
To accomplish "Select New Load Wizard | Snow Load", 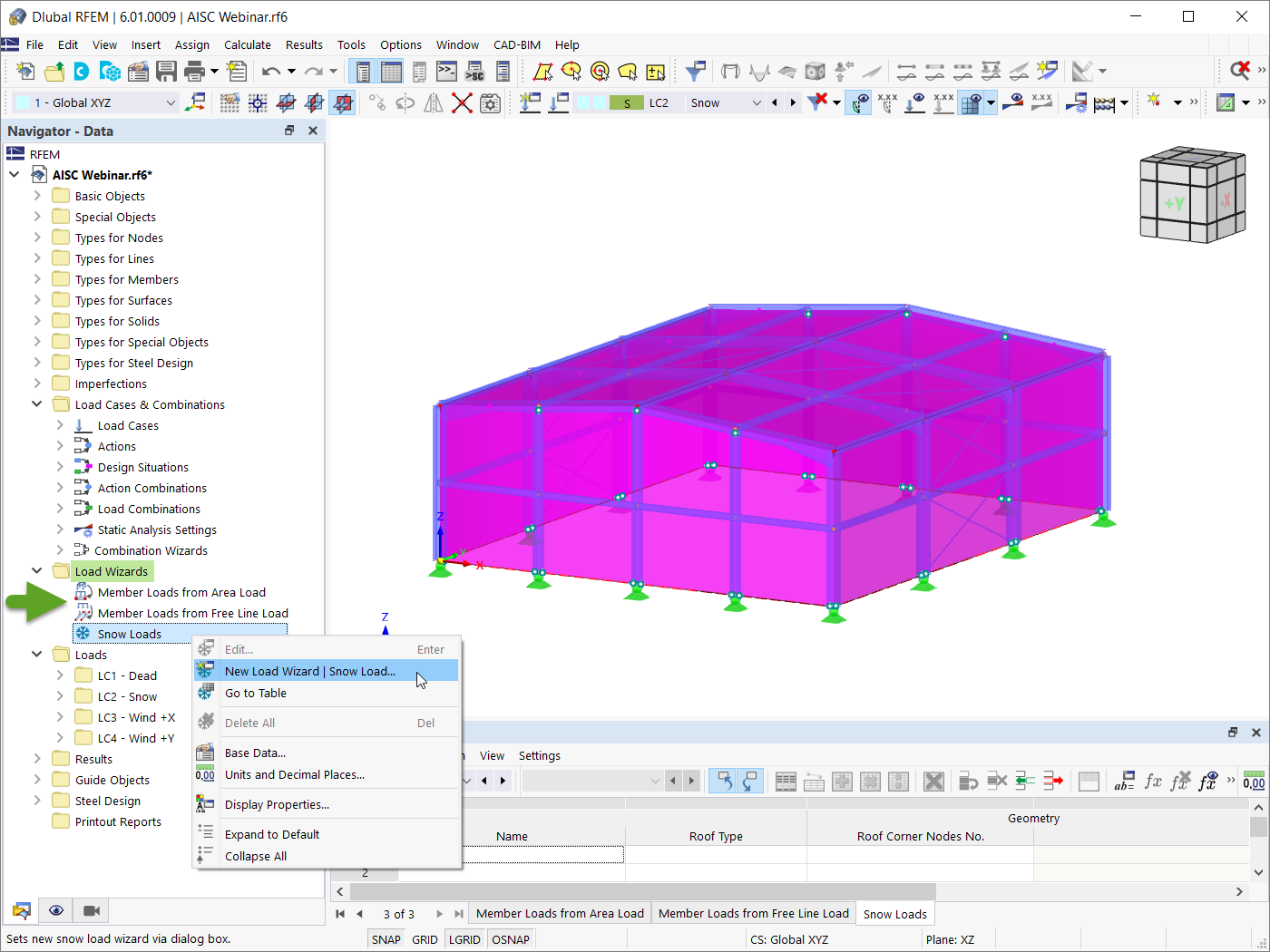I will [327, 671].
